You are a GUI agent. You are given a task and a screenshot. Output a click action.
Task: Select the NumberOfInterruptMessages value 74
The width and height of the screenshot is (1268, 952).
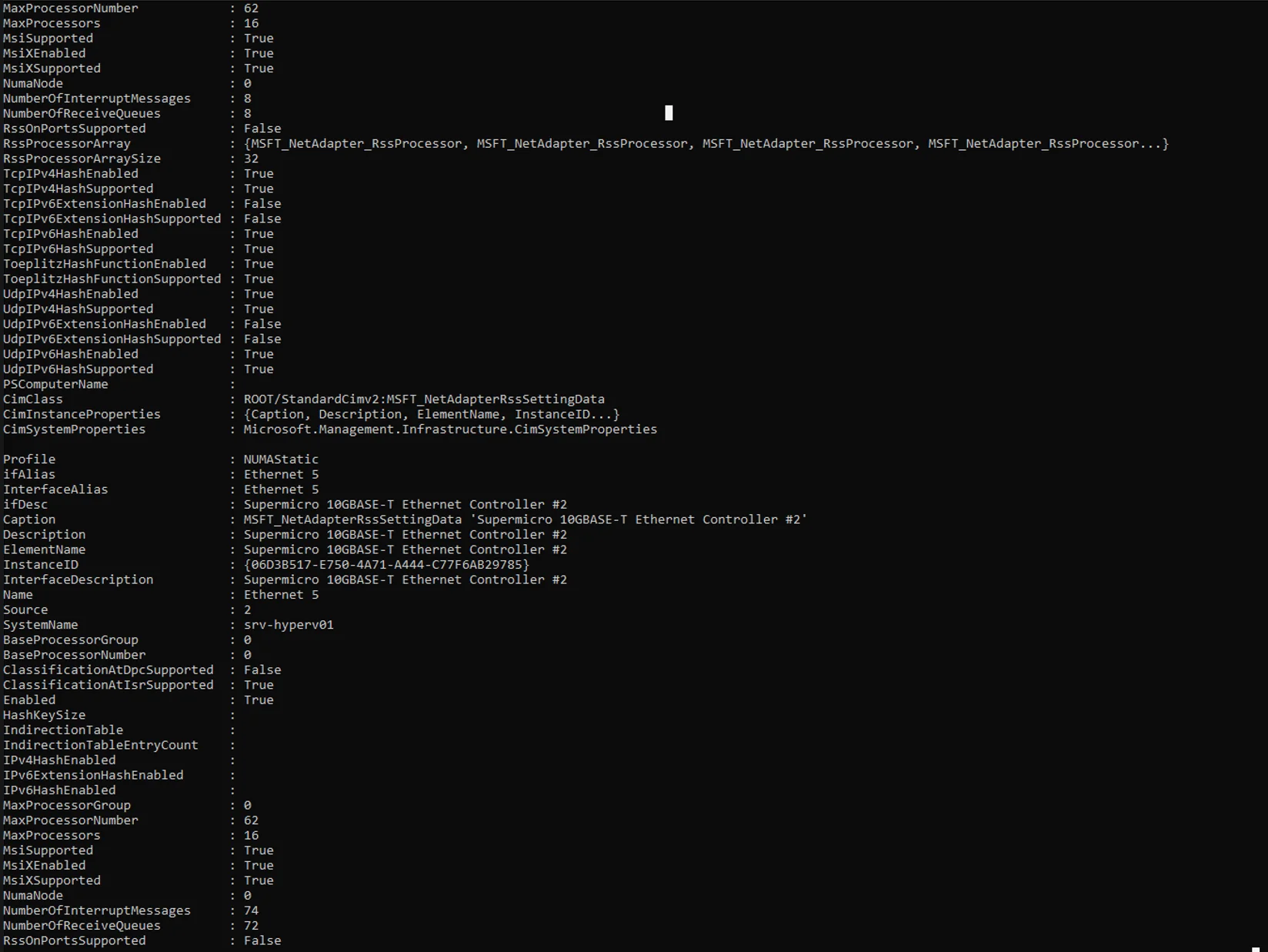pyautogui.click(x=252, y=910)
